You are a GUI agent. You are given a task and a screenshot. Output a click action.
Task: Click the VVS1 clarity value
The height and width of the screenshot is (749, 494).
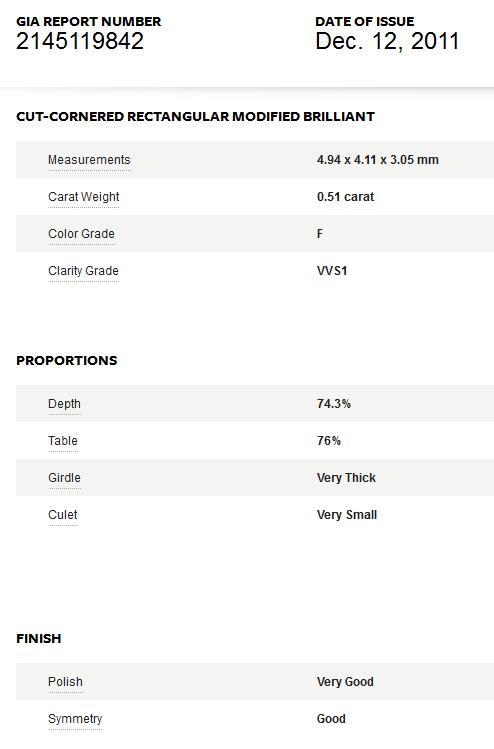point(332,271)
